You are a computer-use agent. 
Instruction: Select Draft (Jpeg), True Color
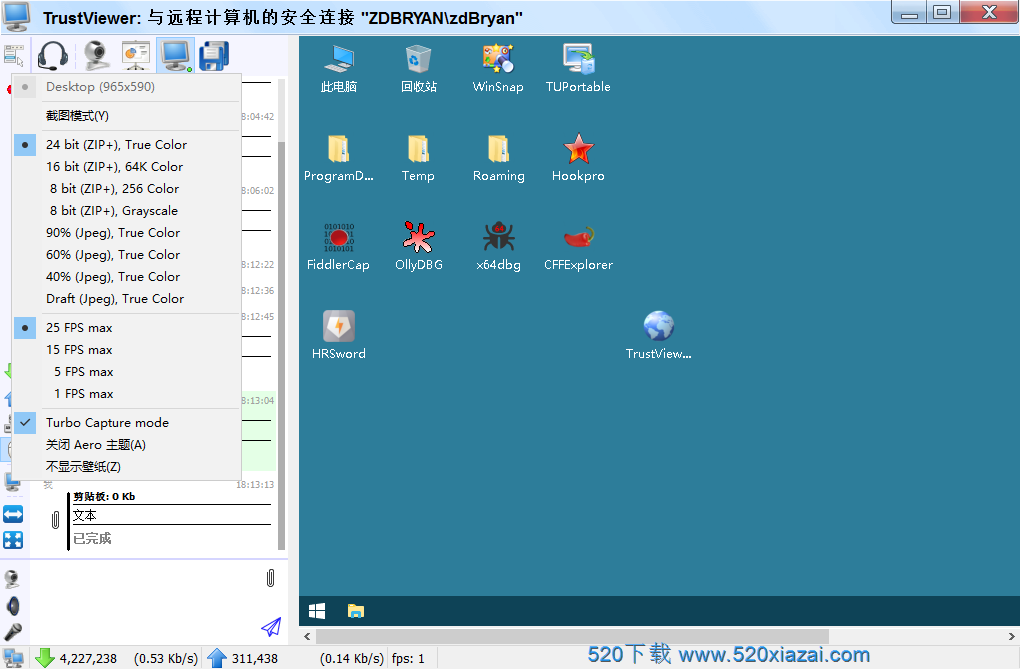pyautogui.click(x=127, y=299)
